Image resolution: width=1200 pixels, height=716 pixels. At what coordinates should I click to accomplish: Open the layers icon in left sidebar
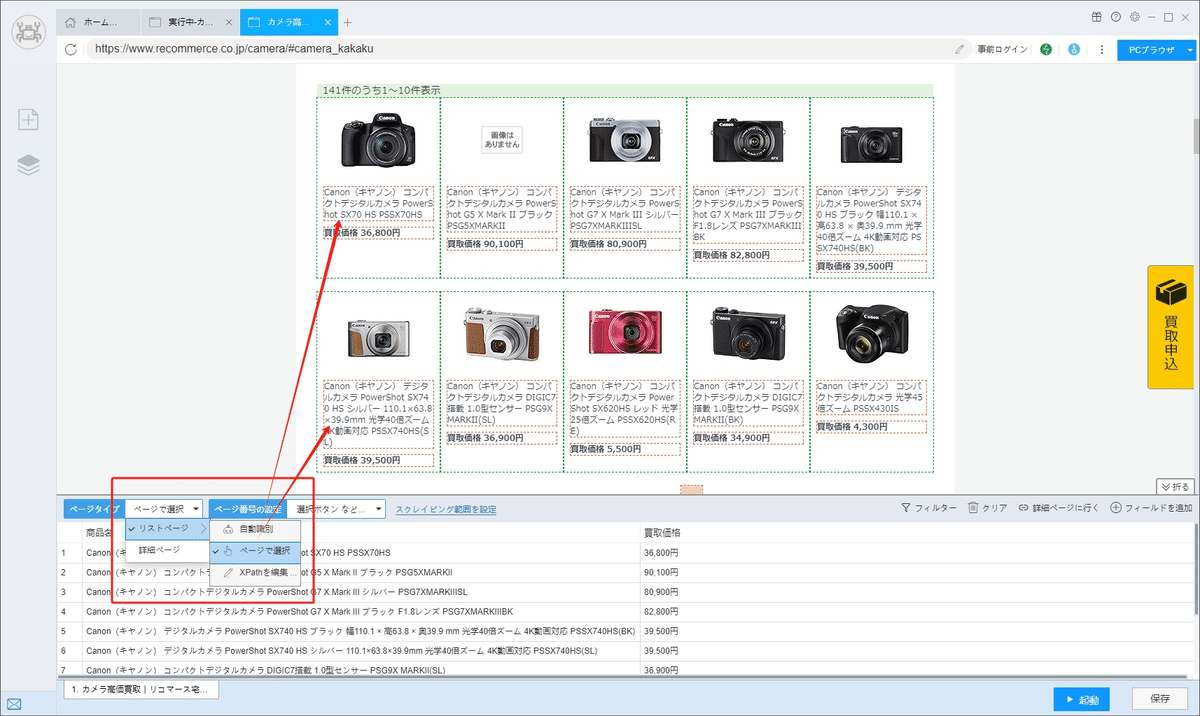pyautogui.click(x=29, y=165)
